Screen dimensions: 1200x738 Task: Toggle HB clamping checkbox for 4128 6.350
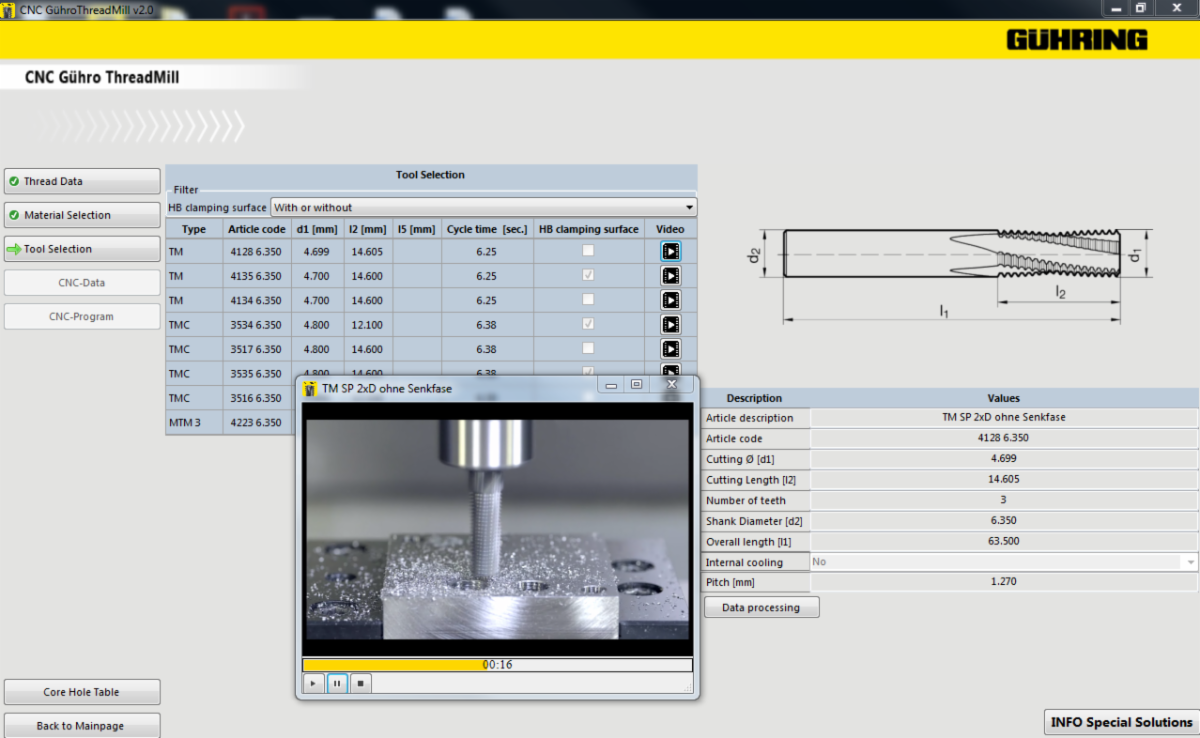(588, 251)
